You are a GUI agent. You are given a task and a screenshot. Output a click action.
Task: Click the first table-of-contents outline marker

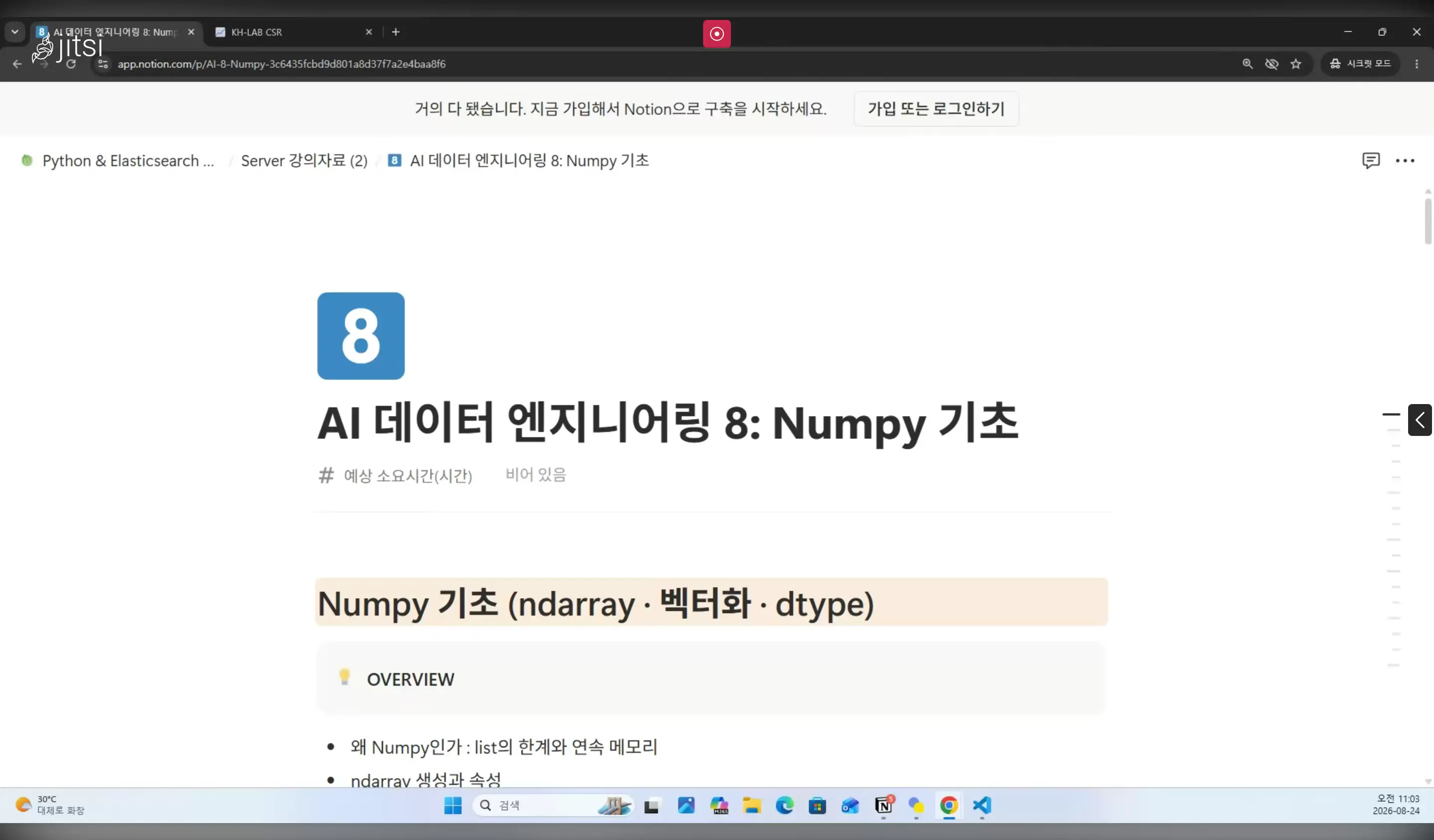1391,414
